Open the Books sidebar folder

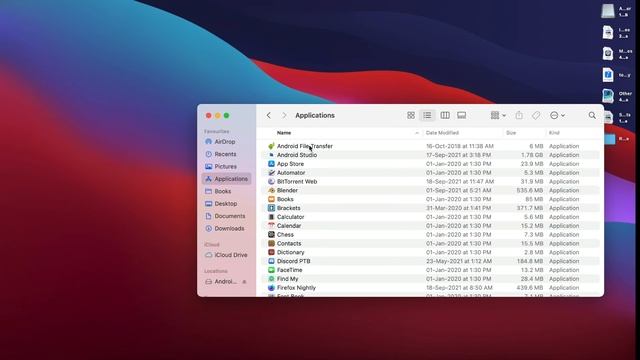(x=227, y=191)
